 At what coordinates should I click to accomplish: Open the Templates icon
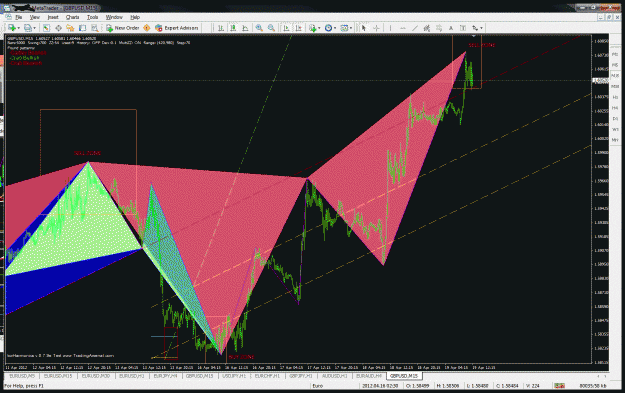pyautogui.click(x=344, y=28)
